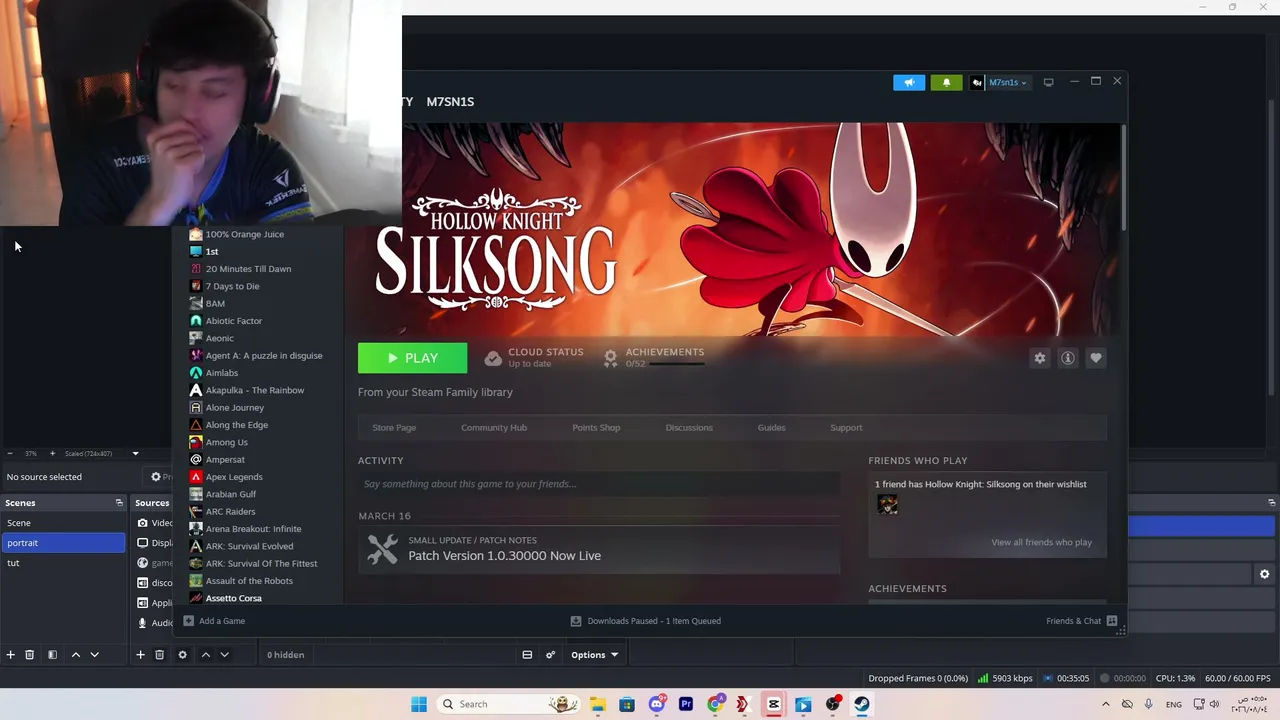Image resolution: width=1280 pixels, height=720 pixels.
Task: Open the M7SN1S profile tab
Action: (x=450, y=101)
